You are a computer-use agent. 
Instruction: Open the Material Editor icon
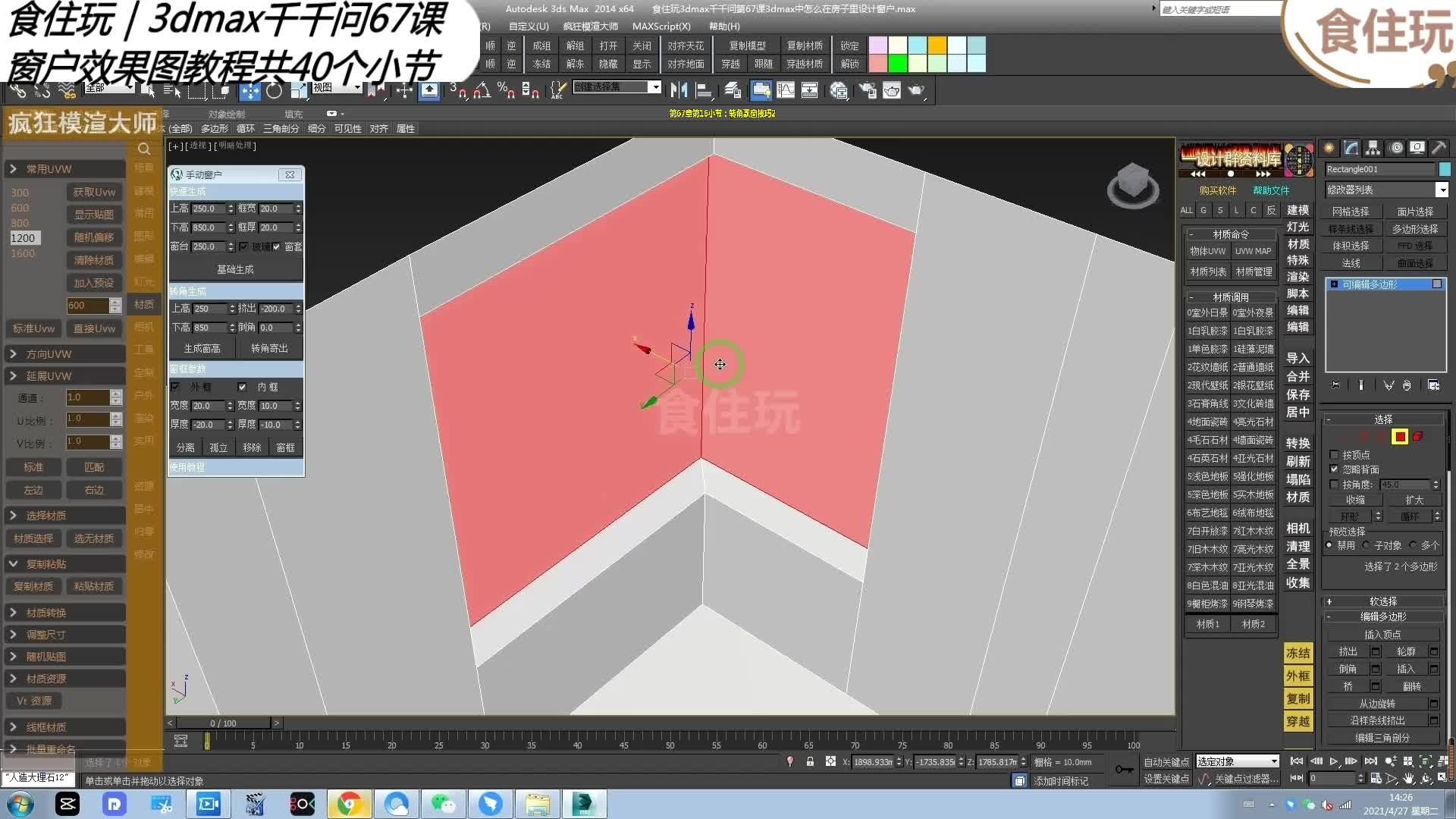click(839, 91)
